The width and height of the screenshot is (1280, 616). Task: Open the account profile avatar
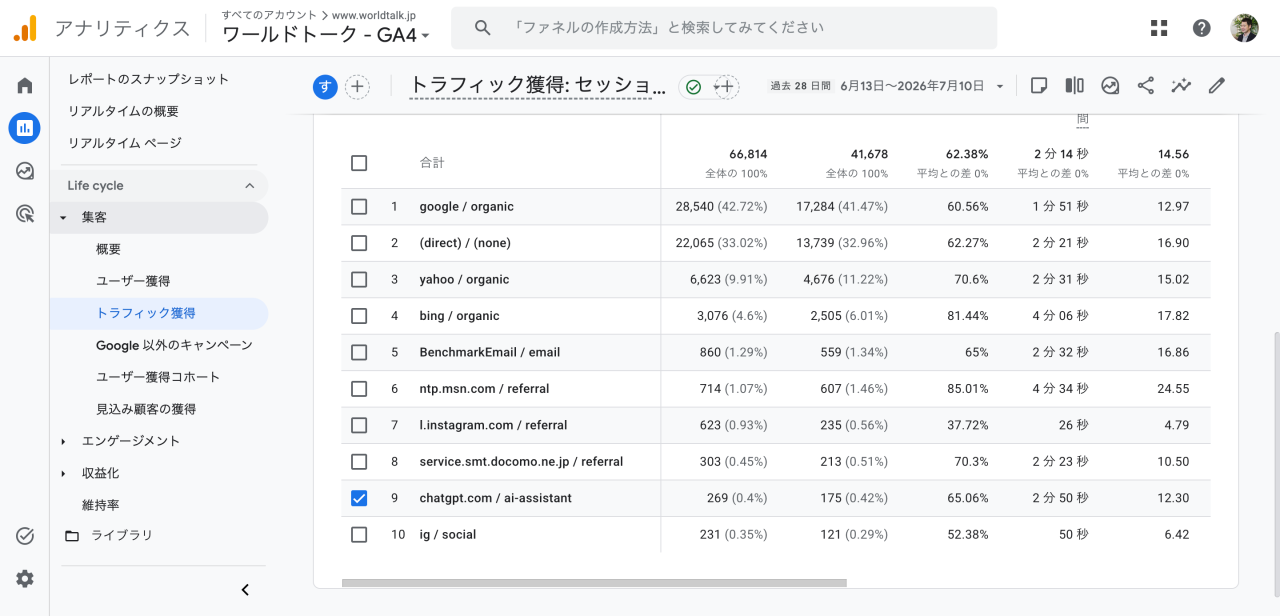(x=1245, y=28)
